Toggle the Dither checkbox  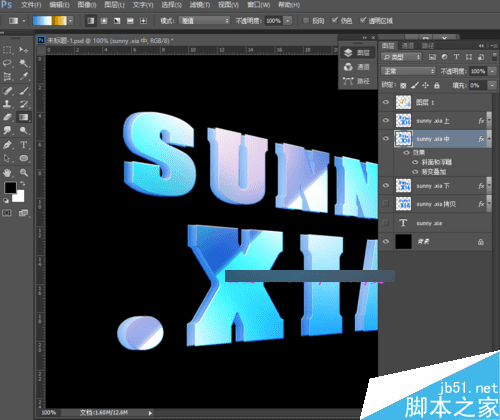click(x=334, y=21)
